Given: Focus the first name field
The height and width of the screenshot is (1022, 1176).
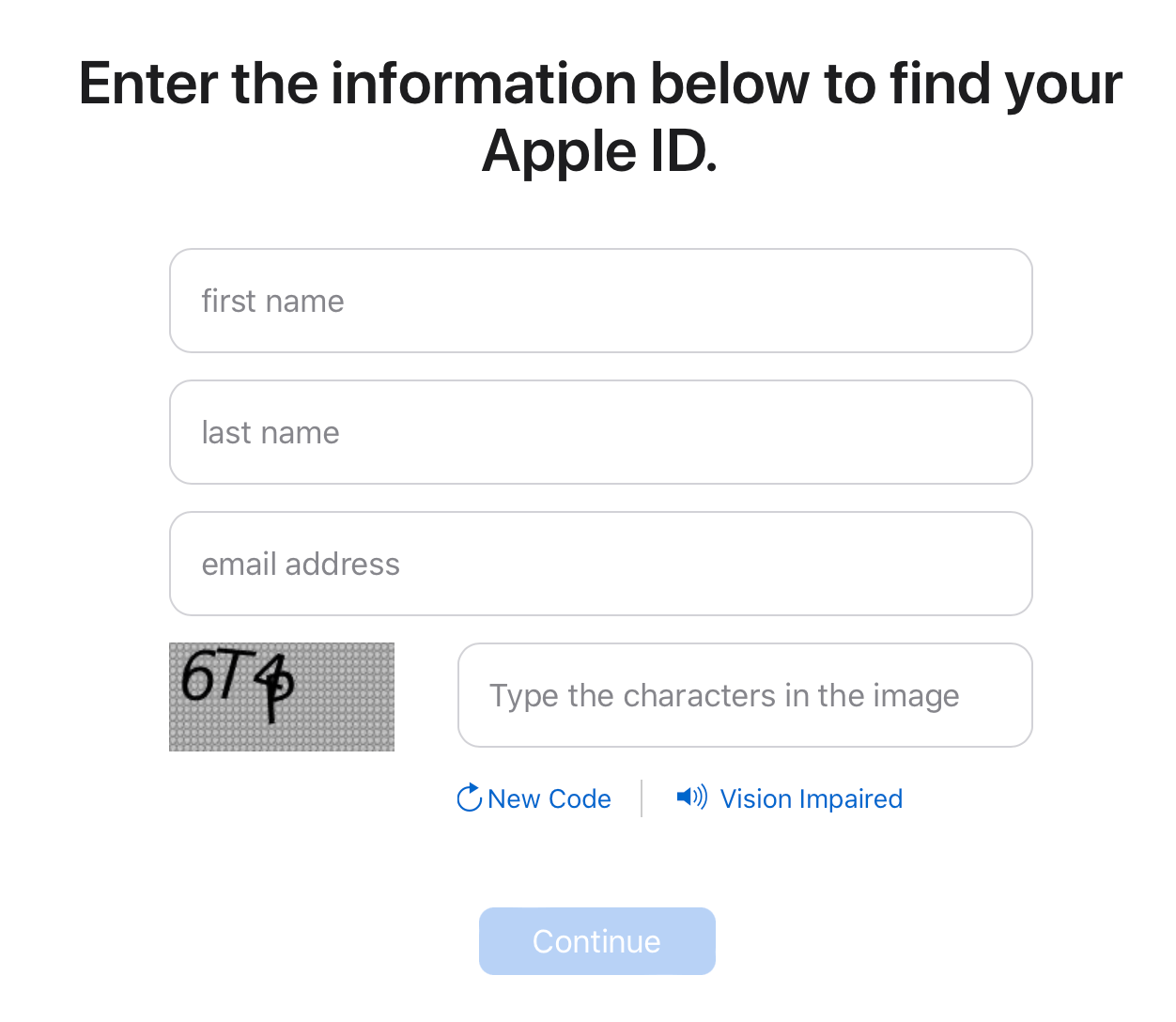Looking at the screenshot, I should coord(601,301).
